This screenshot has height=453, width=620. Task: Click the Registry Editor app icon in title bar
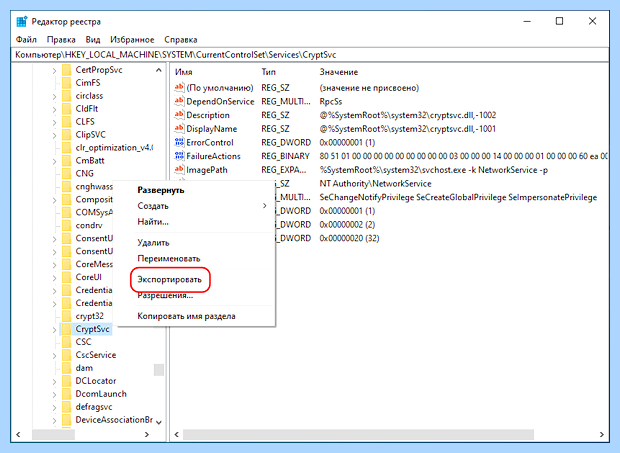click(x=22, y=21)
